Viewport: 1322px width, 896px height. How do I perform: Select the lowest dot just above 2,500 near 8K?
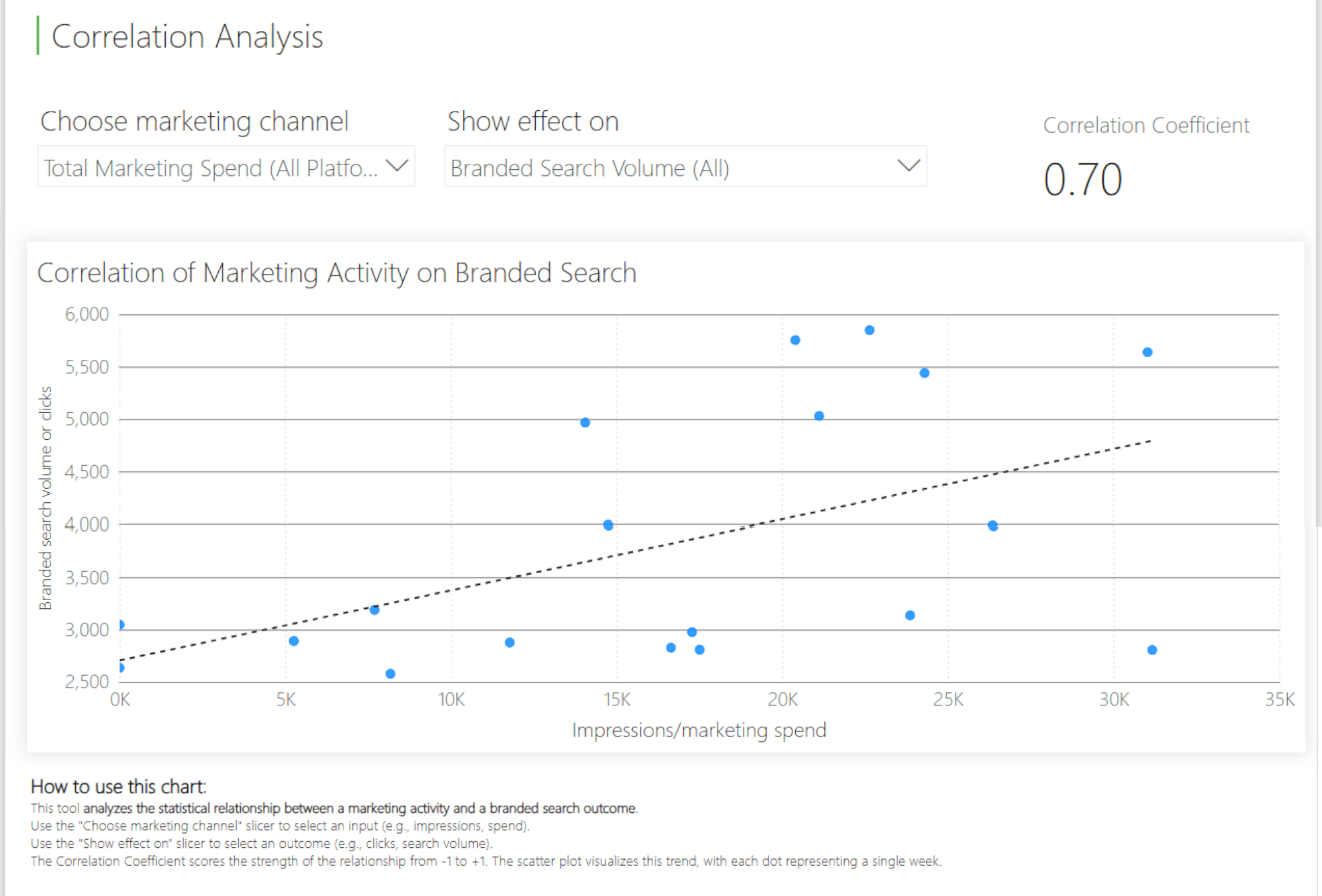(x=390, y=674)
